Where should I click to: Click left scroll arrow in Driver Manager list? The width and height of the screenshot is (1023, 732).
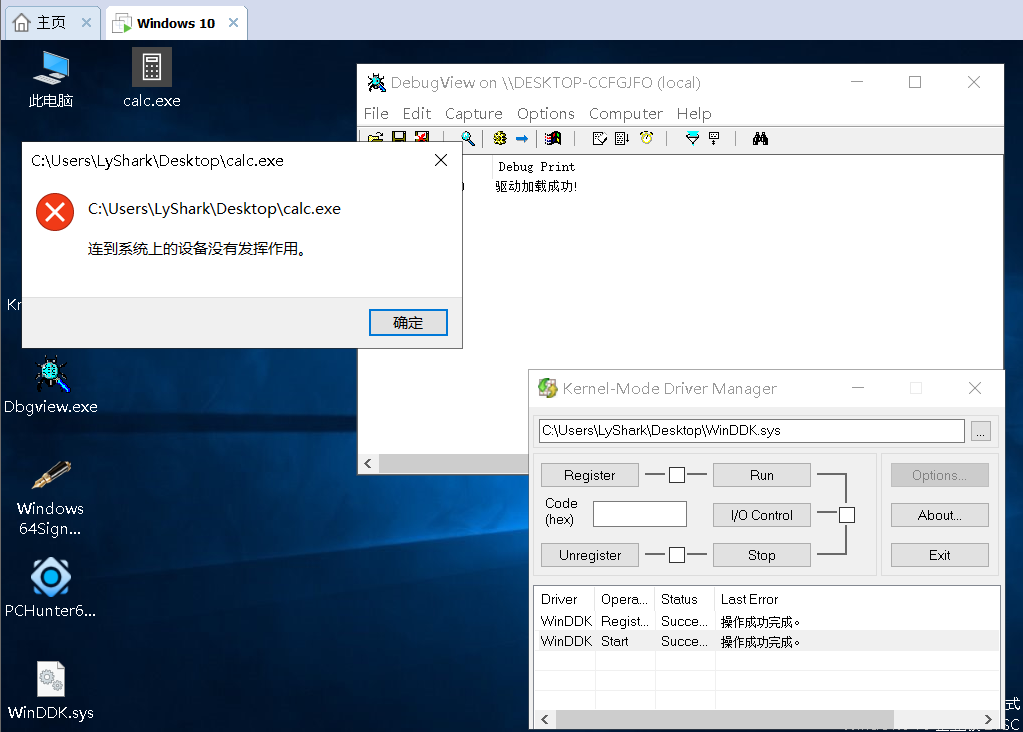tap(545, 719)
